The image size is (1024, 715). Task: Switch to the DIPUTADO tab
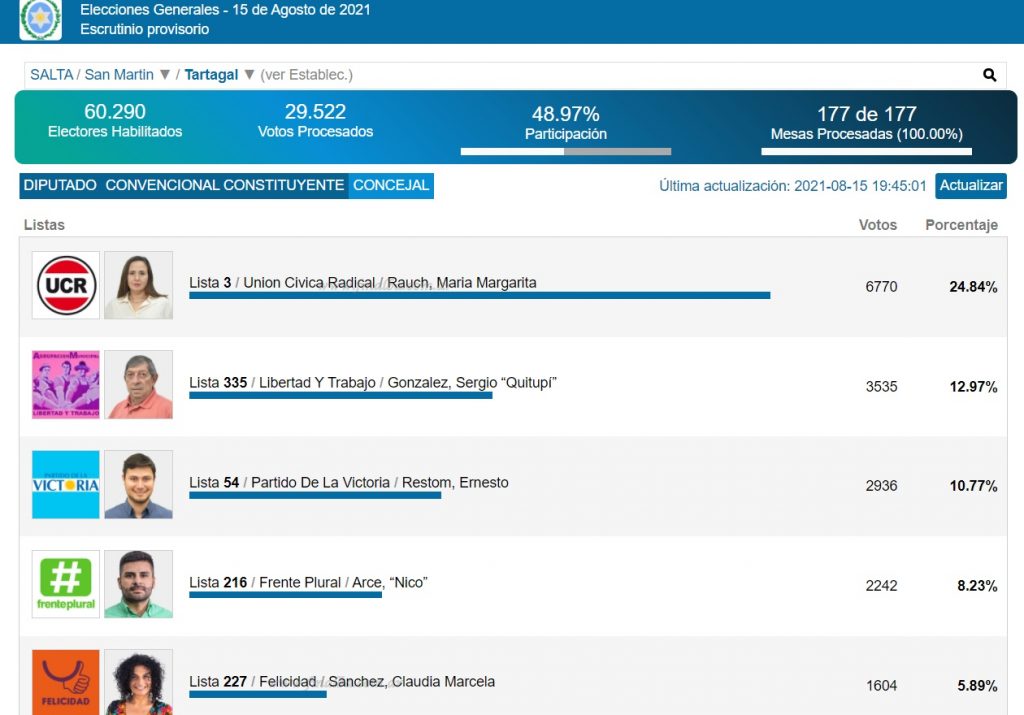click(x=60, y=185)
